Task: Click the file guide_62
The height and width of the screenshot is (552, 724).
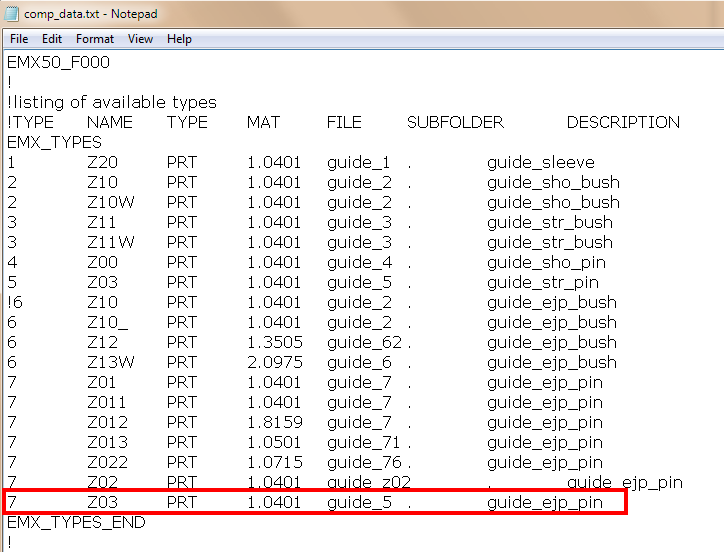Action: [364, 342]
